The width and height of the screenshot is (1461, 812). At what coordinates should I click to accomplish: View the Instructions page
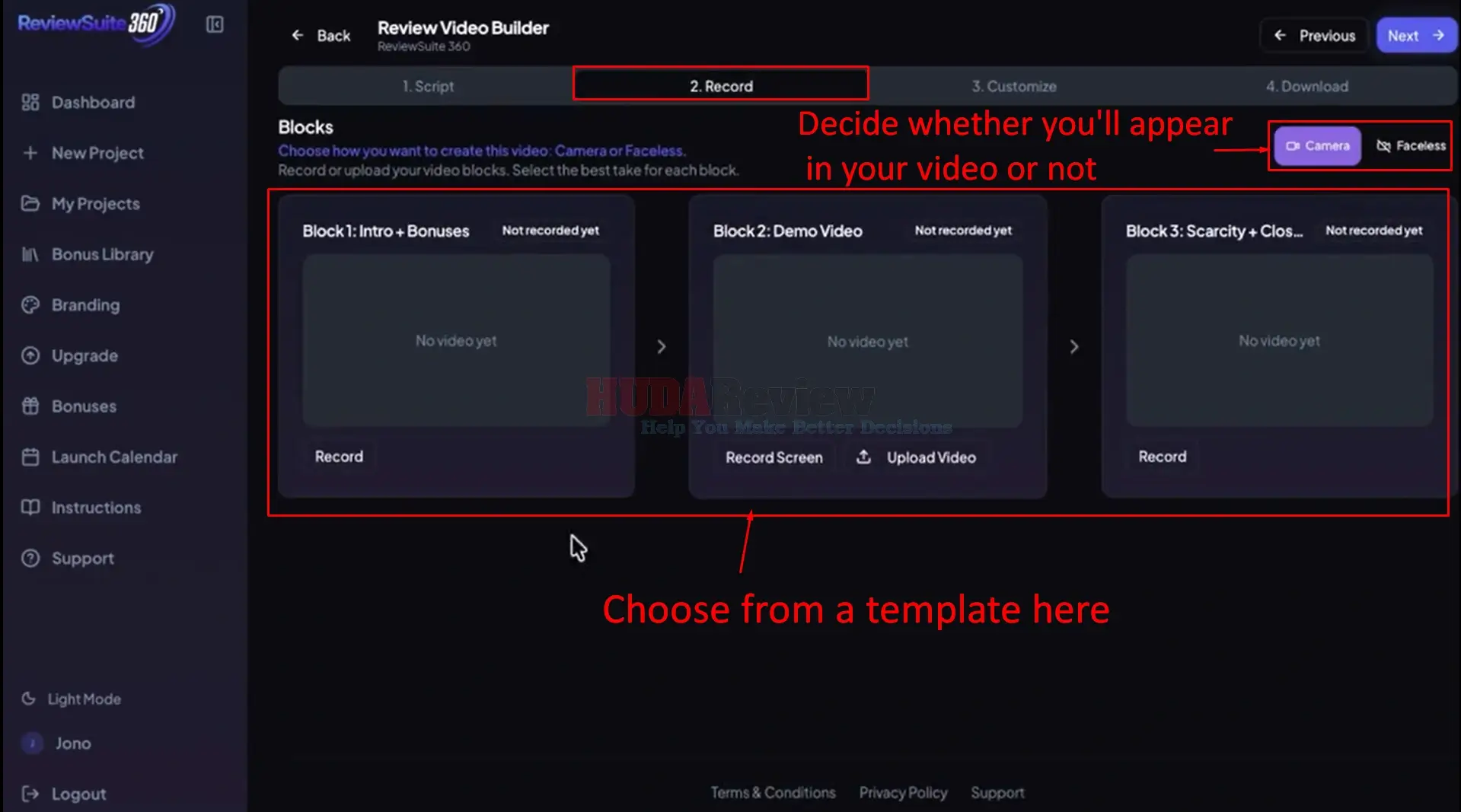click(96, 507)
